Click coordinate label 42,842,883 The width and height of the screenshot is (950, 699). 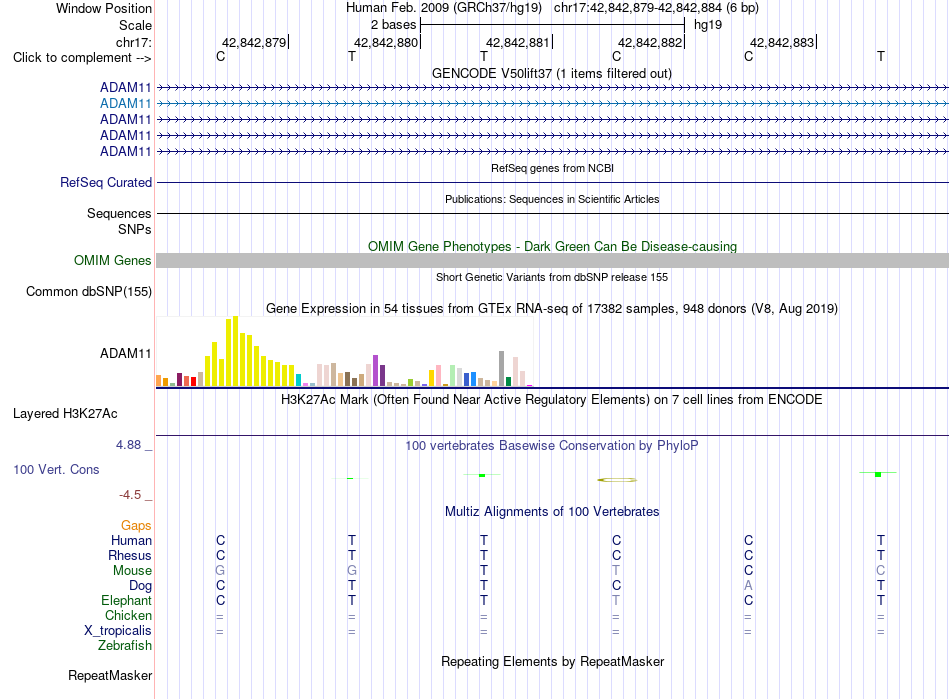(x=782, y=42)
